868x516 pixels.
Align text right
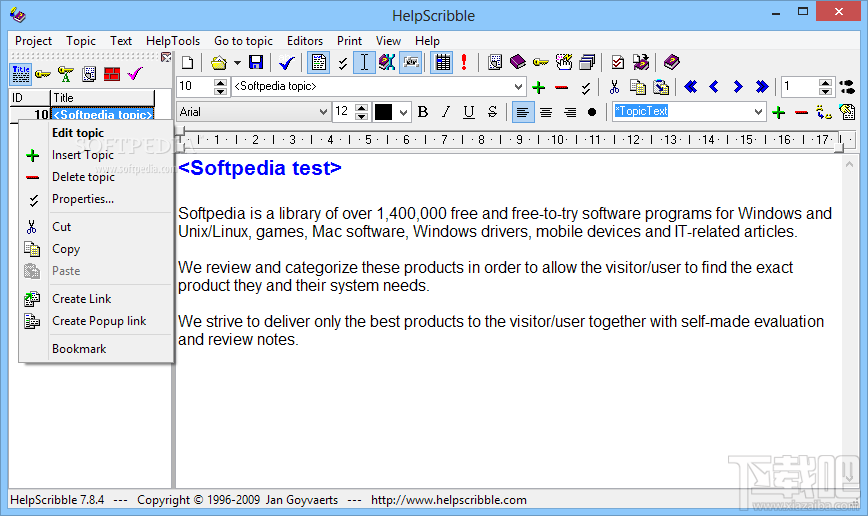click(x=570, y=112)
